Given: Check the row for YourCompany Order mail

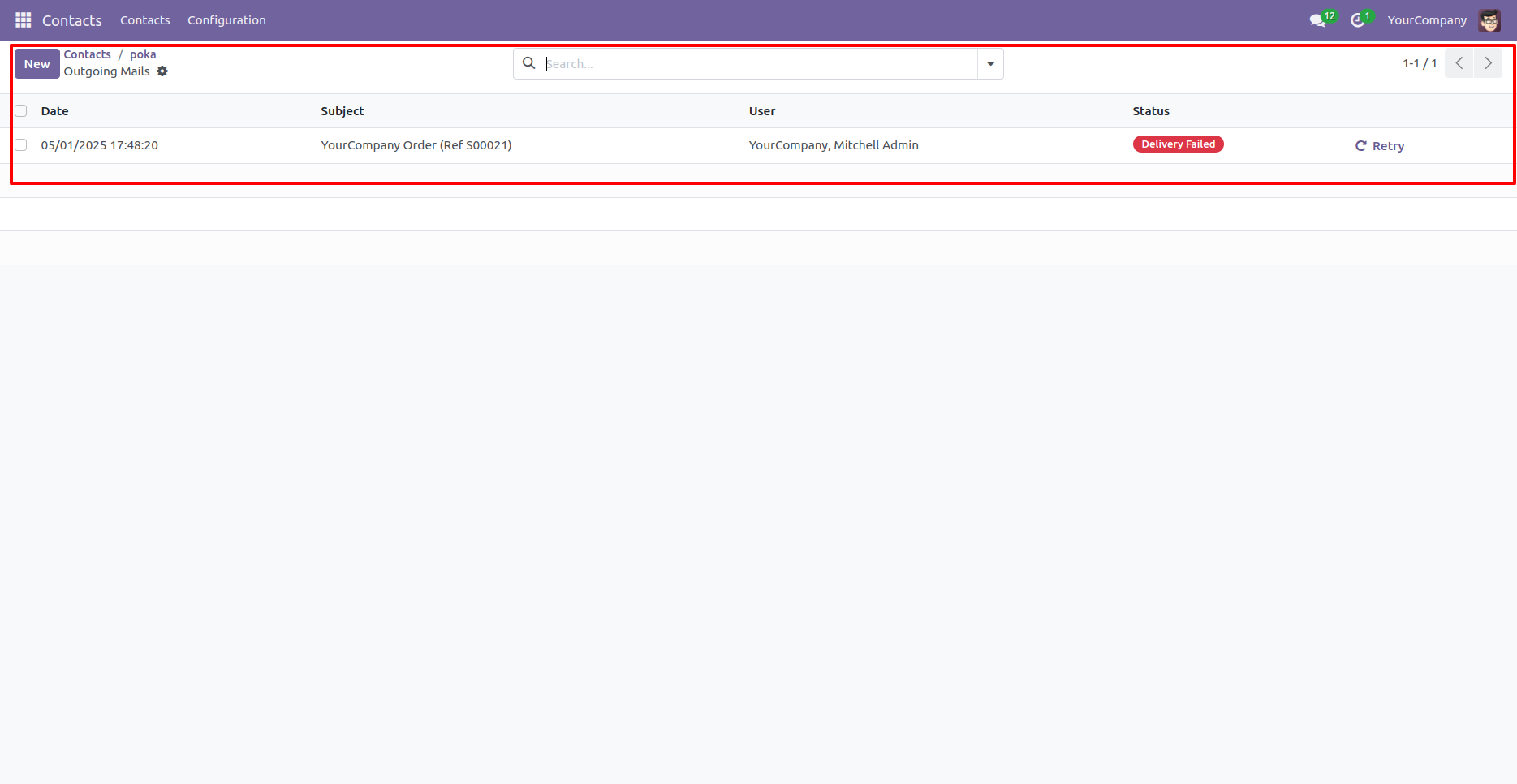Looking at the screenshot, I should [x=20, y=144].
